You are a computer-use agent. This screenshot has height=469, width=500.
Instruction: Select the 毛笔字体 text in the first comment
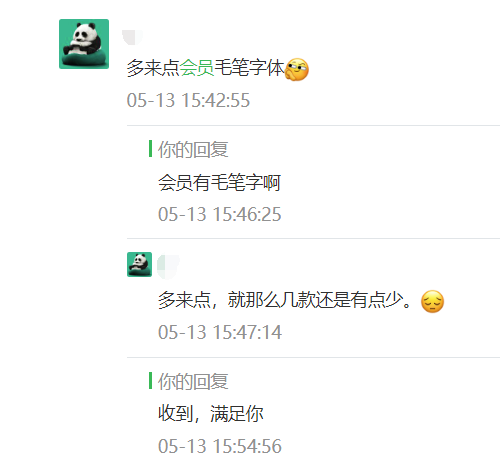(249, 68)
